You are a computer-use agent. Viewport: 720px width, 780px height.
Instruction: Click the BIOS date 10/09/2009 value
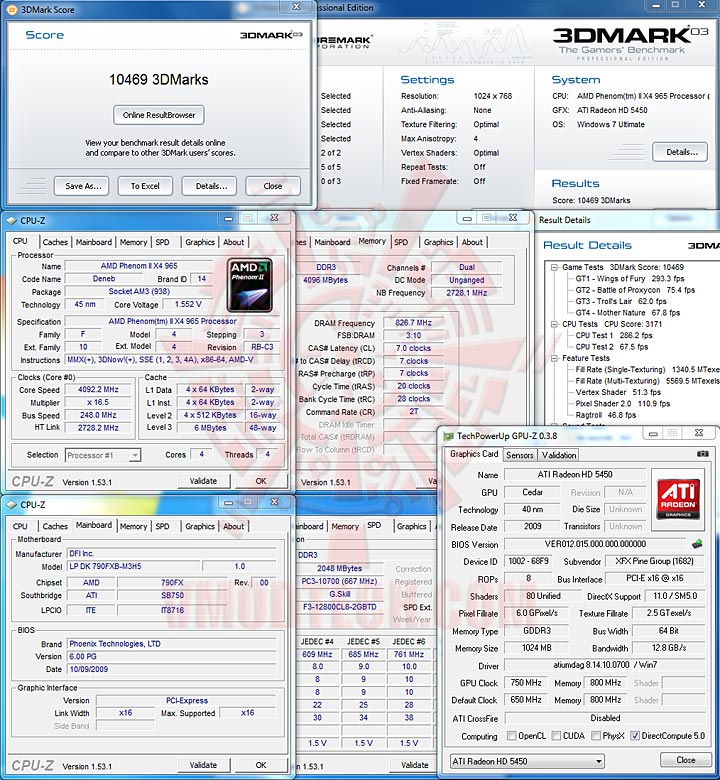pos(172,669)
